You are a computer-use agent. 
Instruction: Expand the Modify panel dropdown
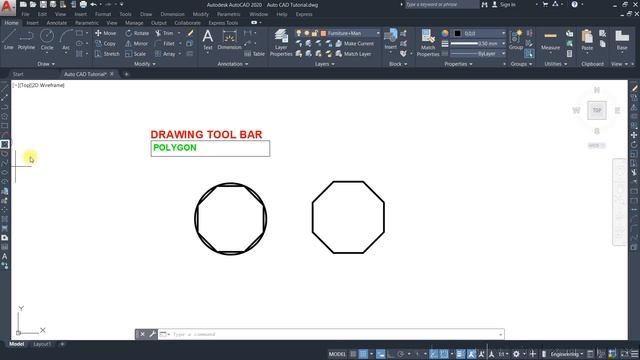click(x=145, y=64)
